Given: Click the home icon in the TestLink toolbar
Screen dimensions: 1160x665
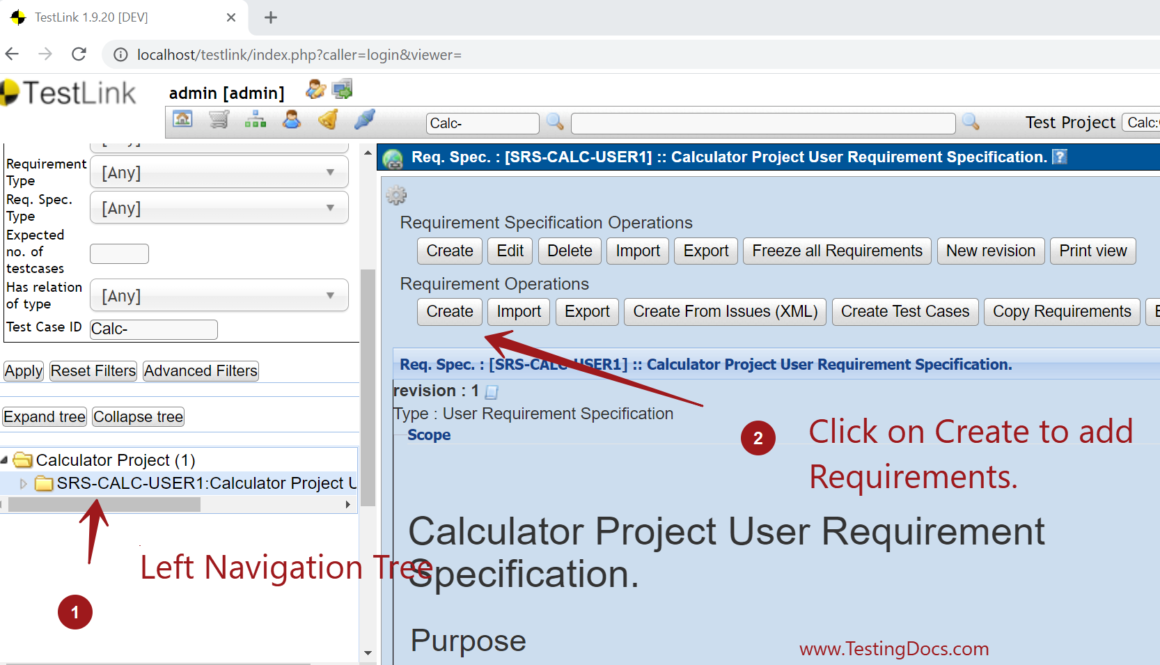Looking at the screenshot, I should pyautogui.click(x=182, y=120).
